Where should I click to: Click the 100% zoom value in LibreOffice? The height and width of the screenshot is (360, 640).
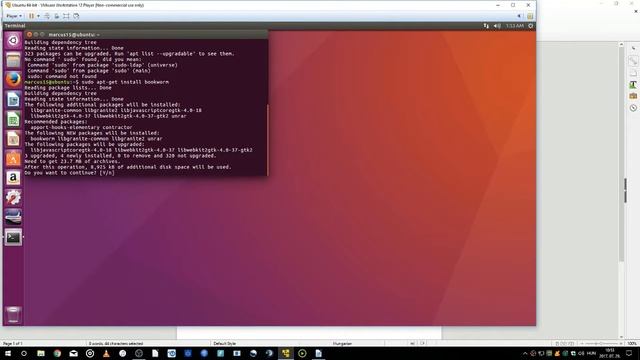click(632, 344)
